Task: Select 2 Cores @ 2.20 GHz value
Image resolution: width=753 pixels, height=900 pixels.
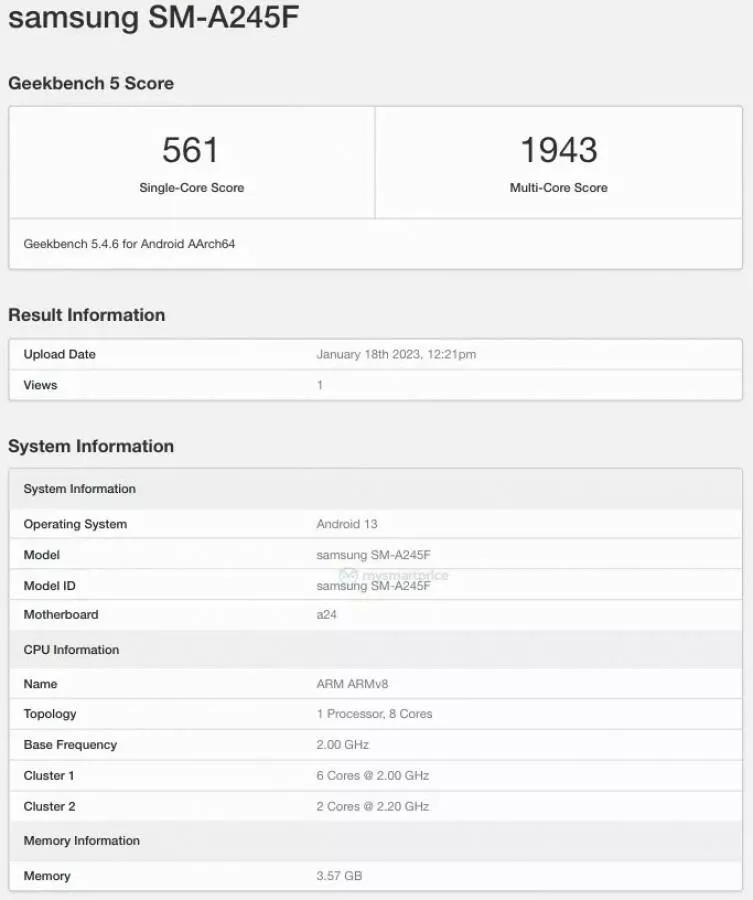Action: click(x=372, y=807)
